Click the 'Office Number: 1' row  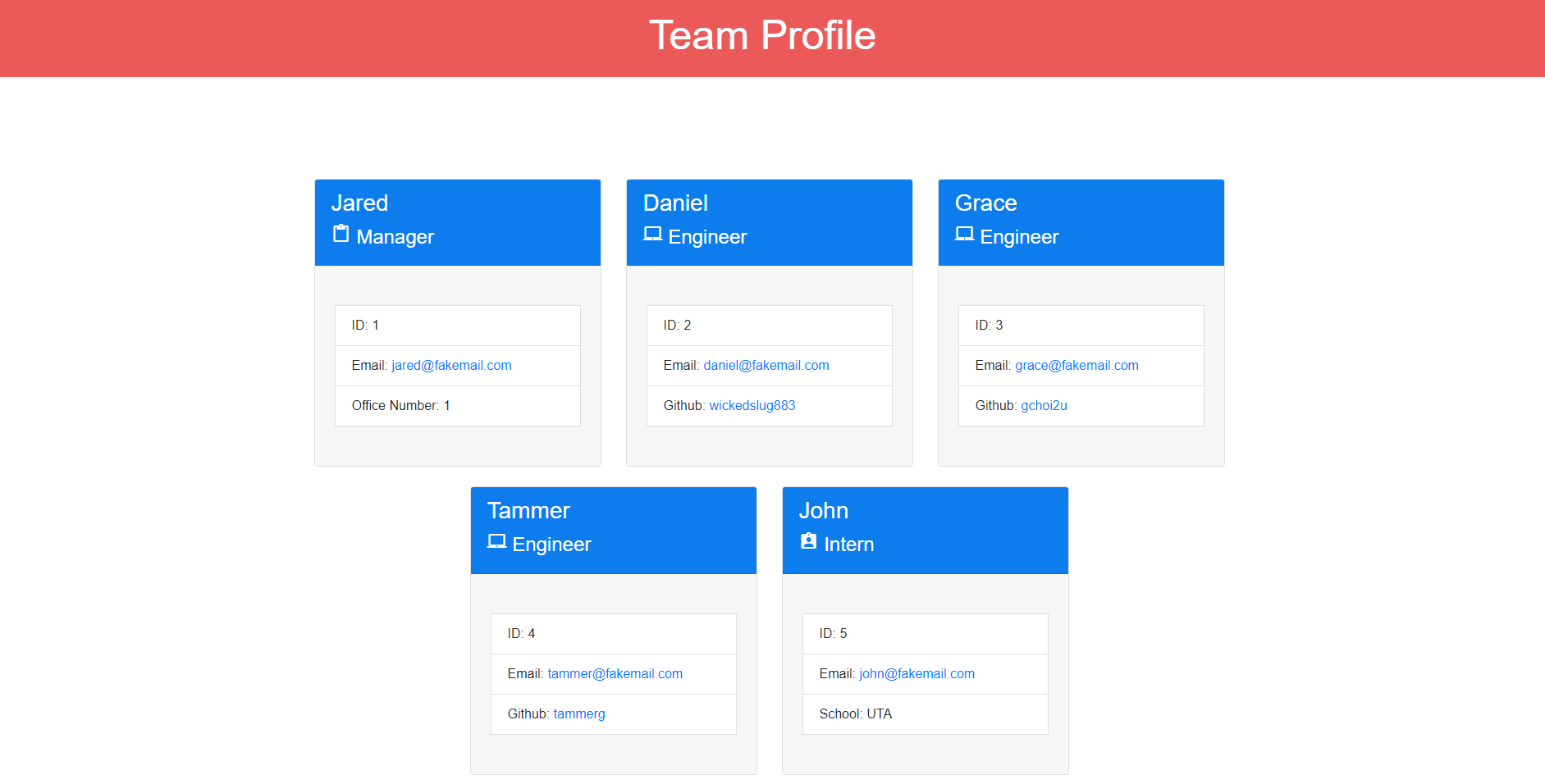pos(458,406)
